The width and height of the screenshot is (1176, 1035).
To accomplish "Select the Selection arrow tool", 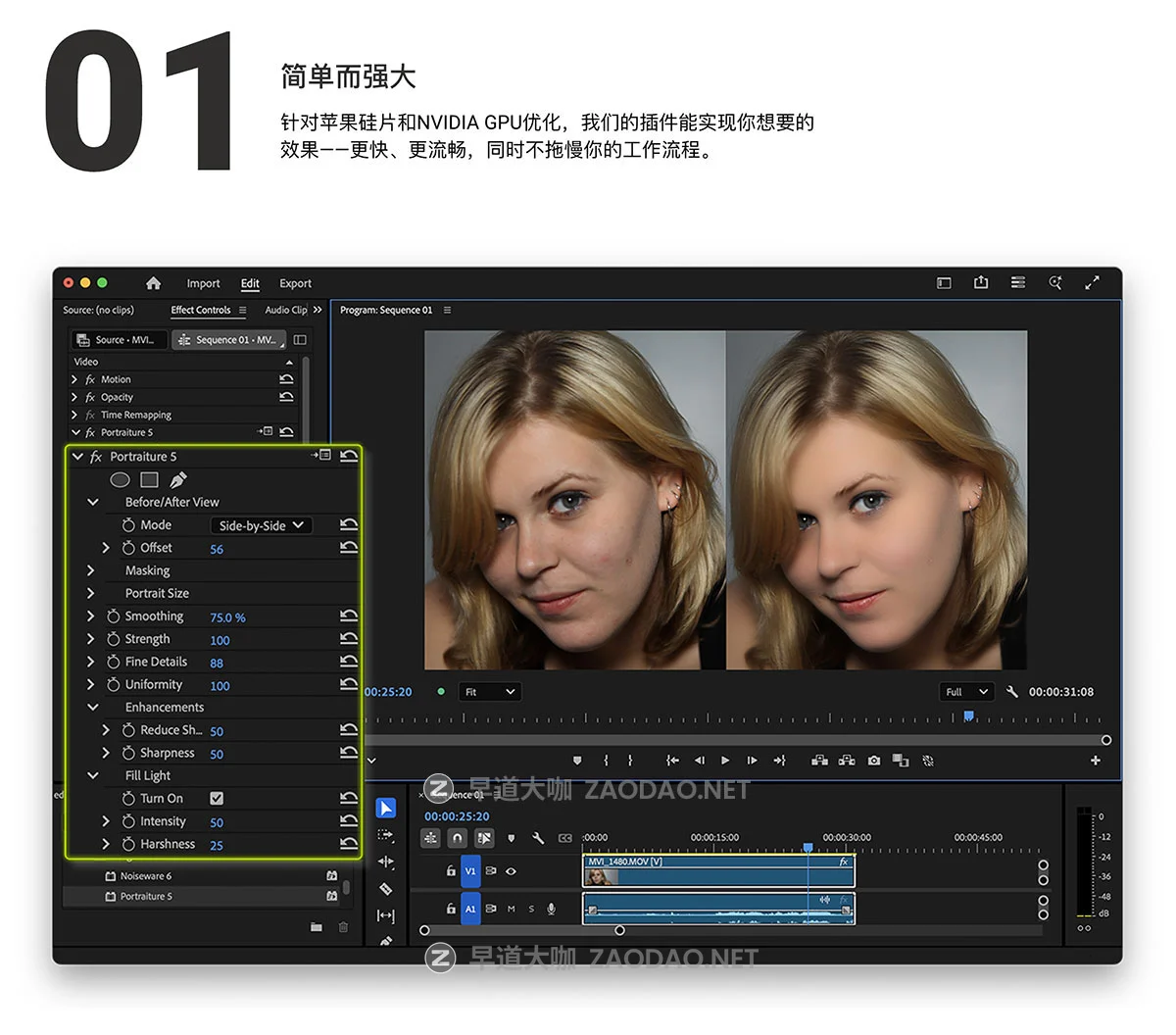I will pyautogui.click(x=386, y=808).
